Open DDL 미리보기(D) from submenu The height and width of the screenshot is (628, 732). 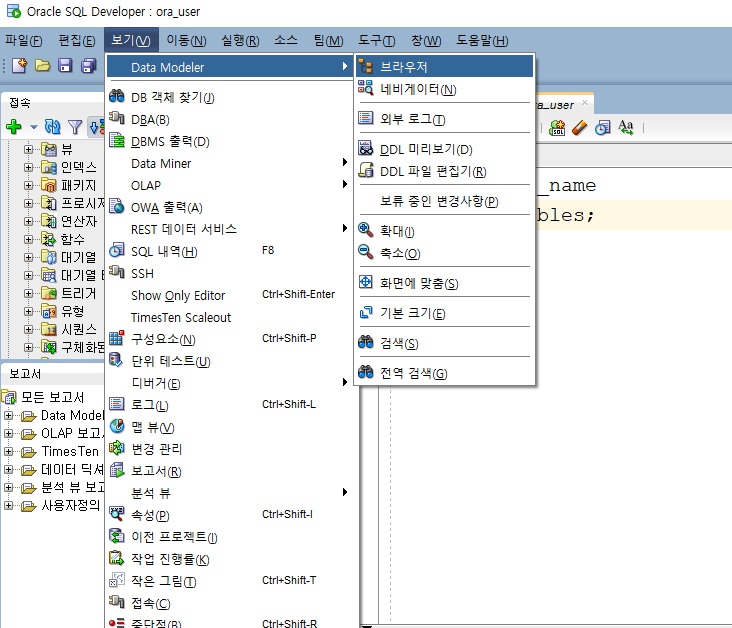(x=444, y=149)
